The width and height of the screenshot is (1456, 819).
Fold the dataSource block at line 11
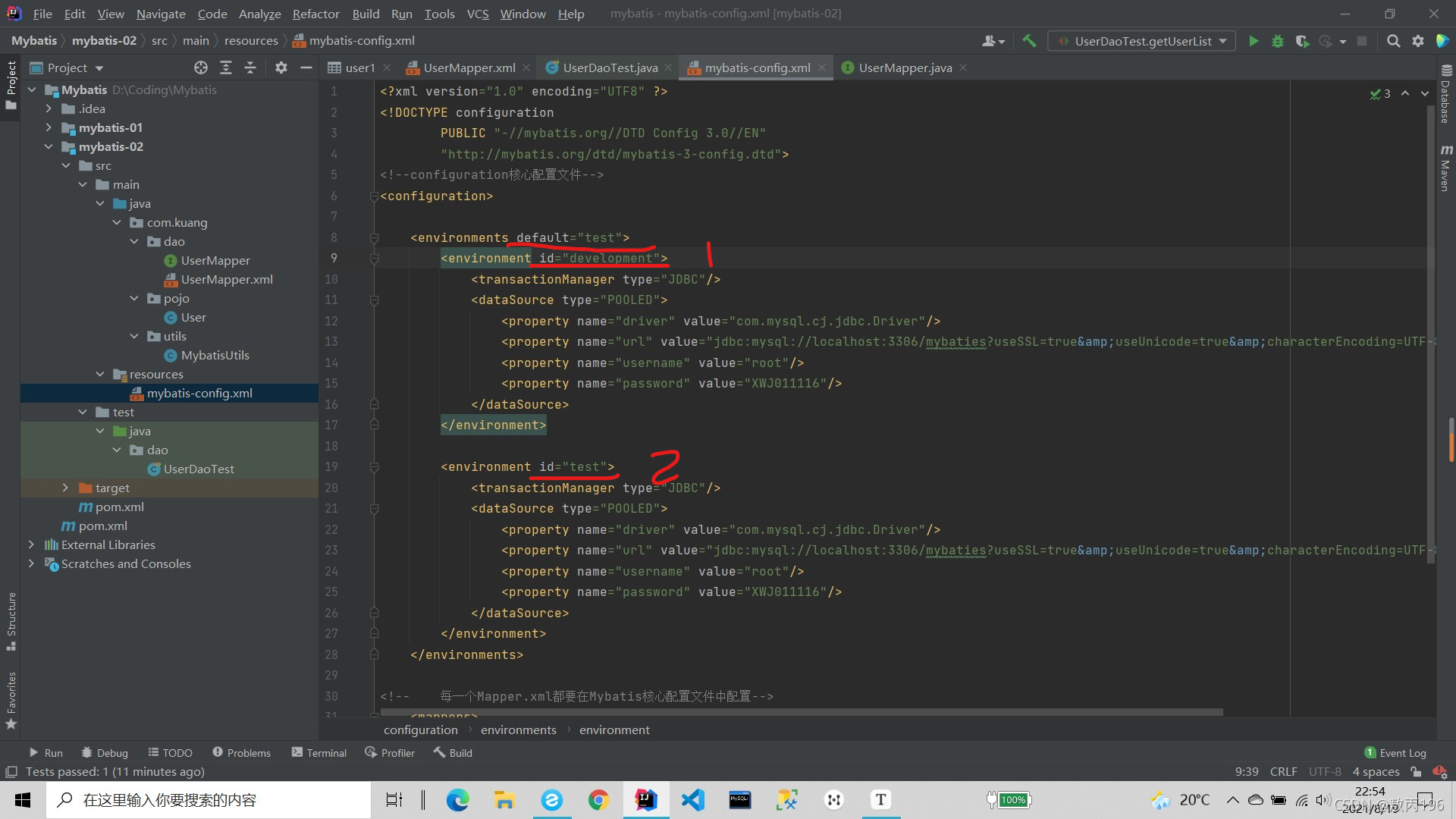click(x=374, y=300)
